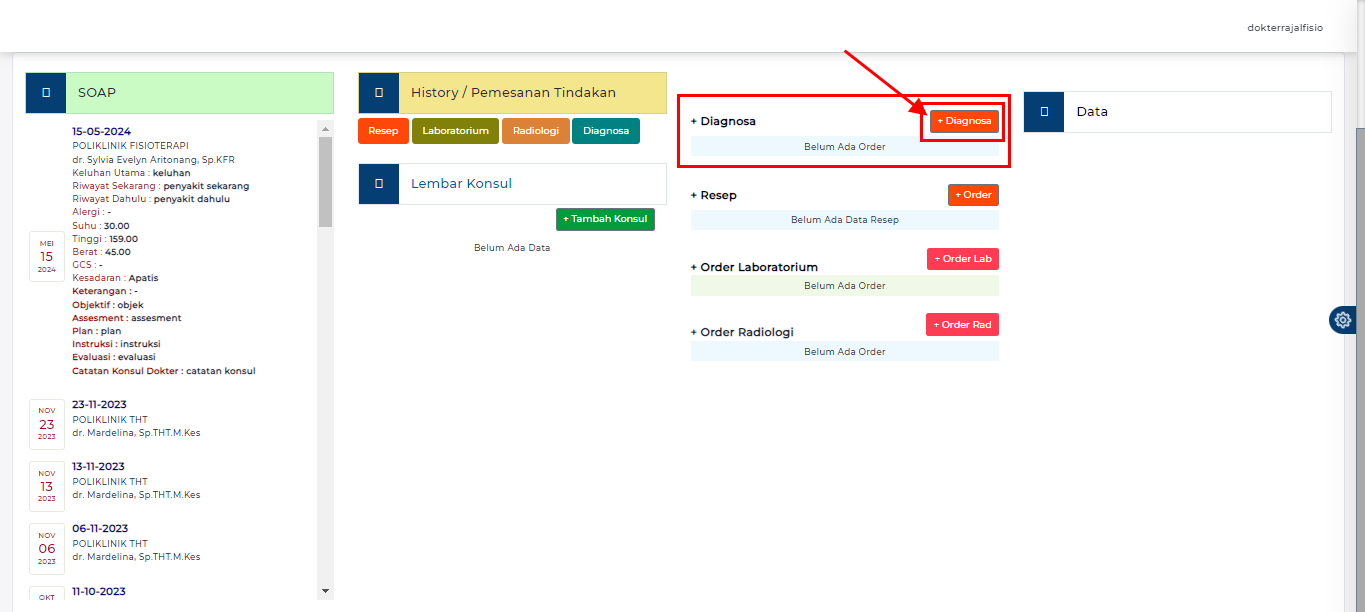Image resolution: width=1365 pixels, height=612 pixels.
Task: Switch to the Resep history tab
Action: 383,131
